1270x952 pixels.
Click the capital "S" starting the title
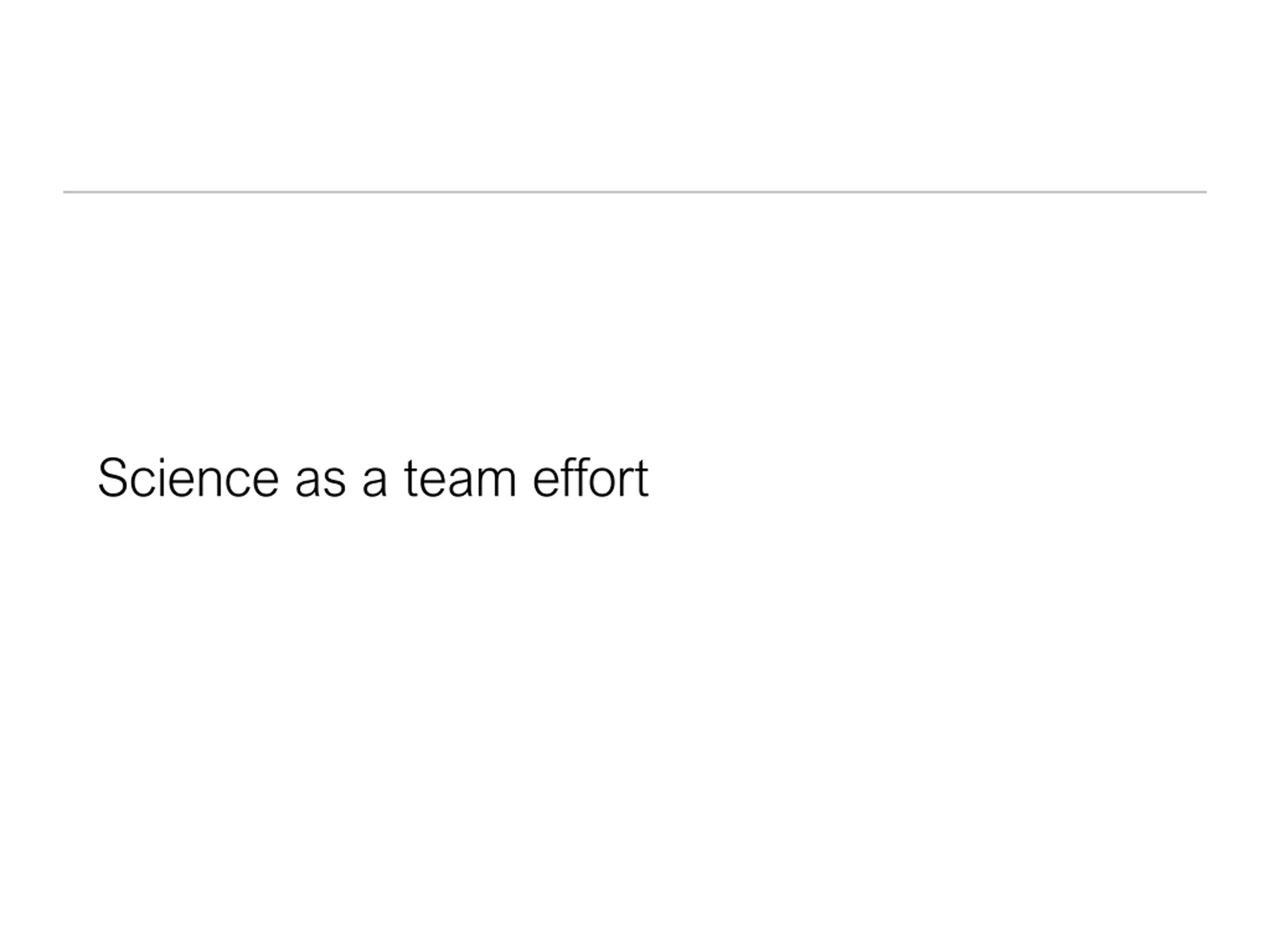tap(113, 477)
